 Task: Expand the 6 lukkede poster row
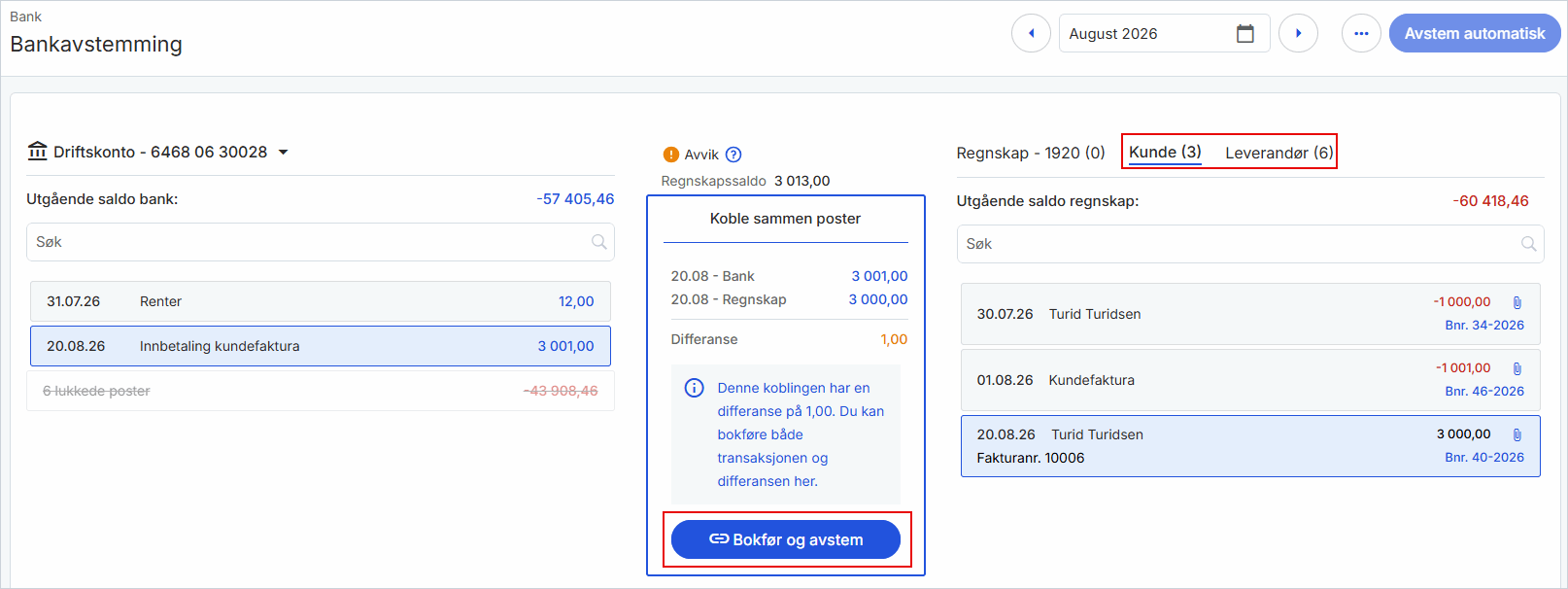pyautogui.click(x=321, y=391)
